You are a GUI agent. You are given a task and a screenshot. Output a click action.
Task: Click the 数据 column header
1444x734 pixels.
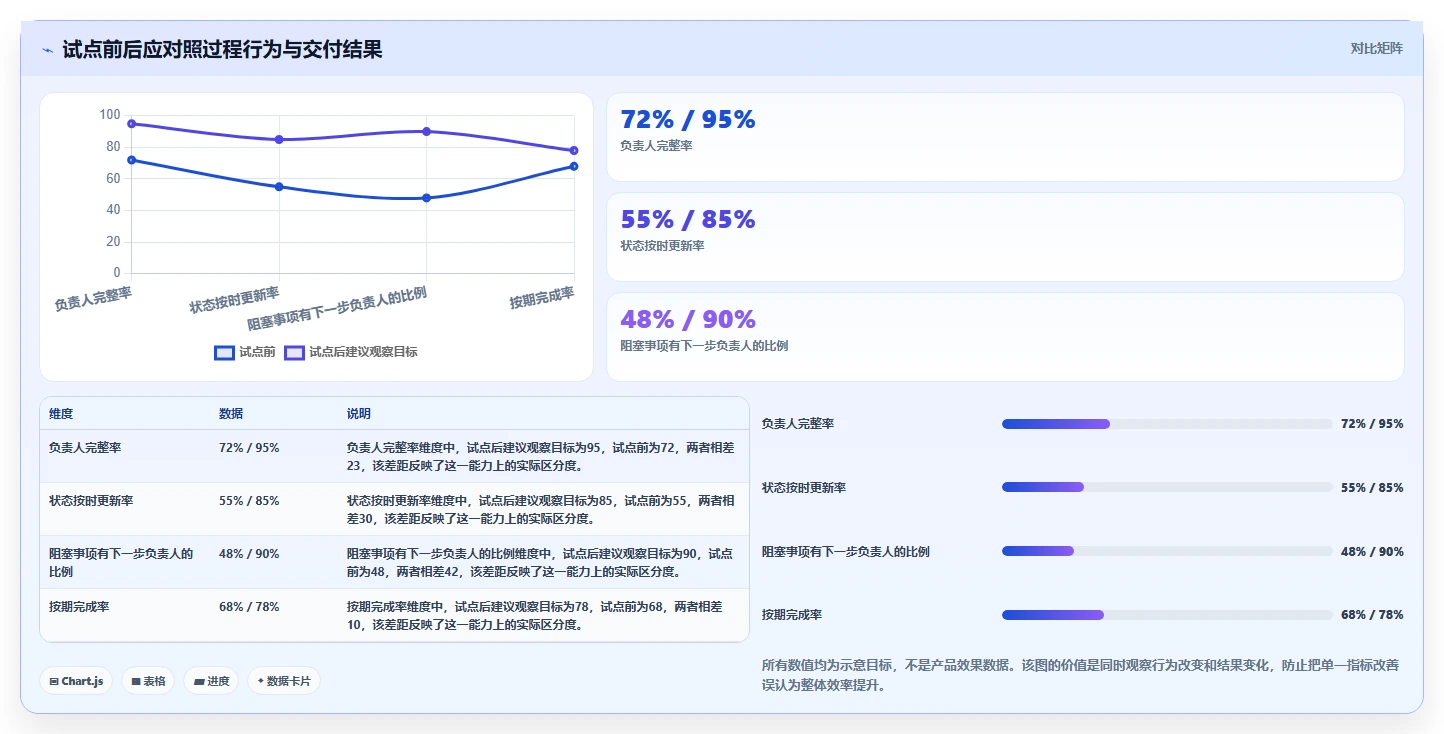pyautogui.click(x=231, y=414)
